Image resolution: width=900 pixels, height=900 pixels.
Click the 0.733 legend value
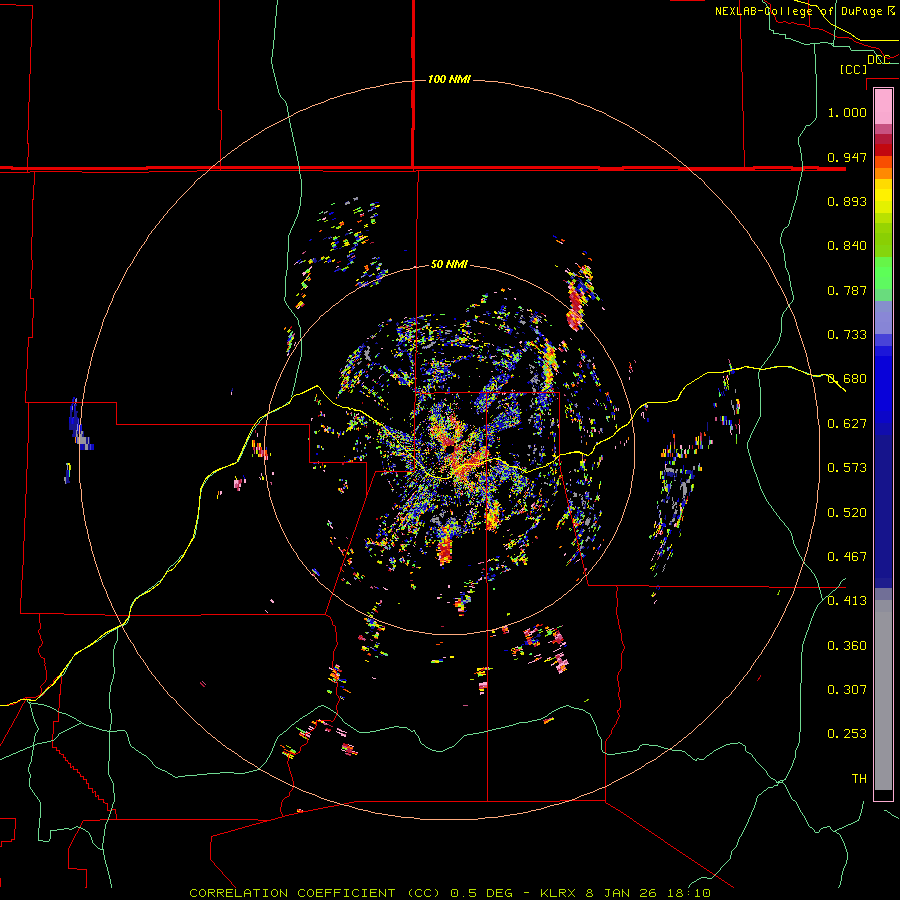click(847, 335)
